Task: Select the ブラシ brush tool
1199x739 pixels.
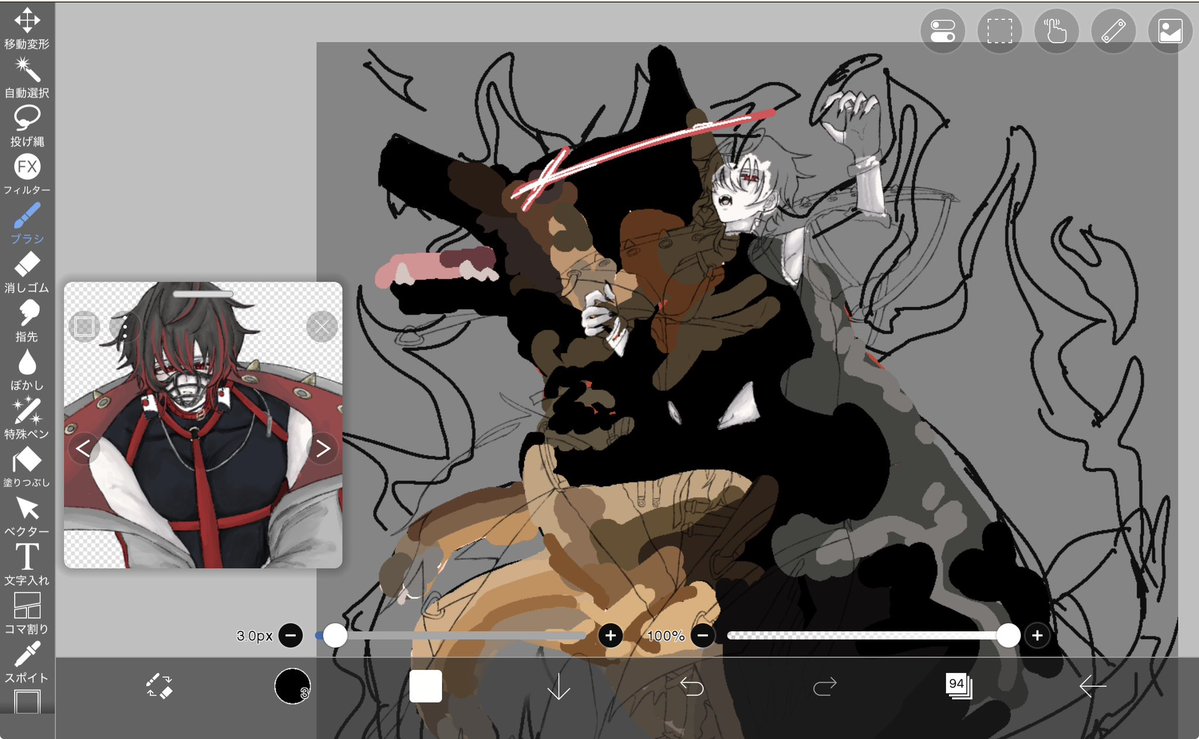Action: coord(27,223)
